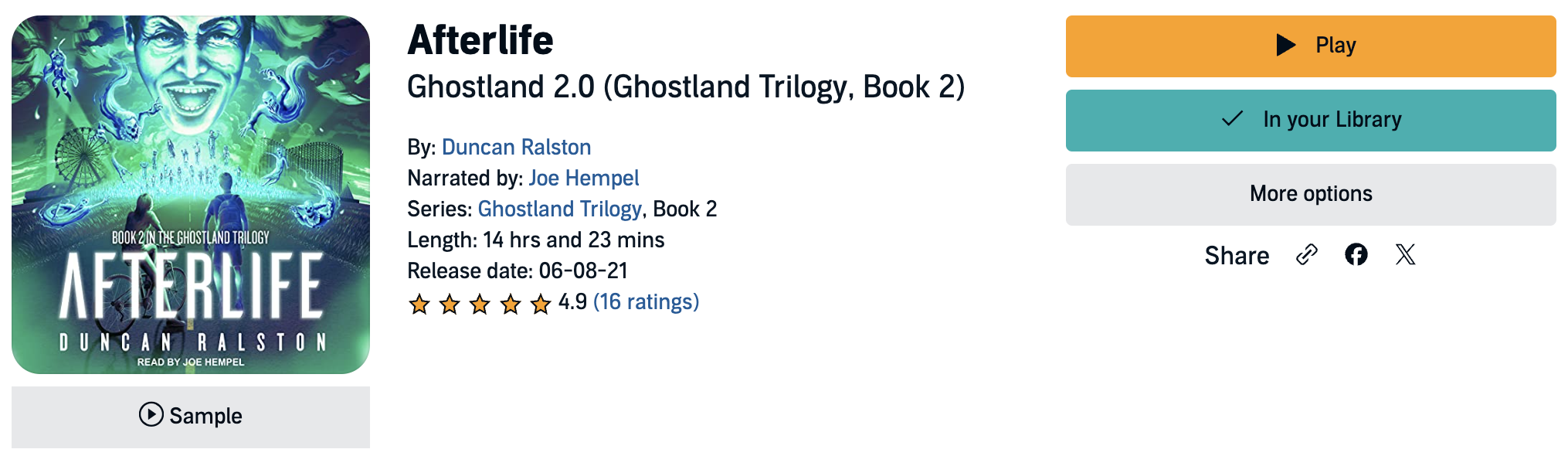Click the checkmark icon in library button
The width and height of the screenshot is (1568, 456).
[1233, 119]
